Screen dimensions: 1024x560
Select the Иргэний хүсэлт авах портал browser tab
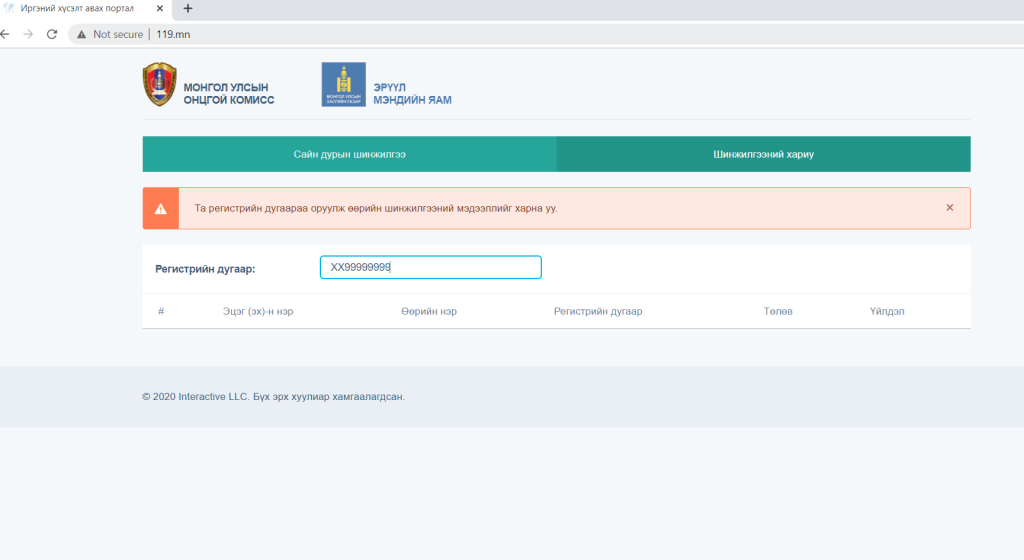point(85,9)
